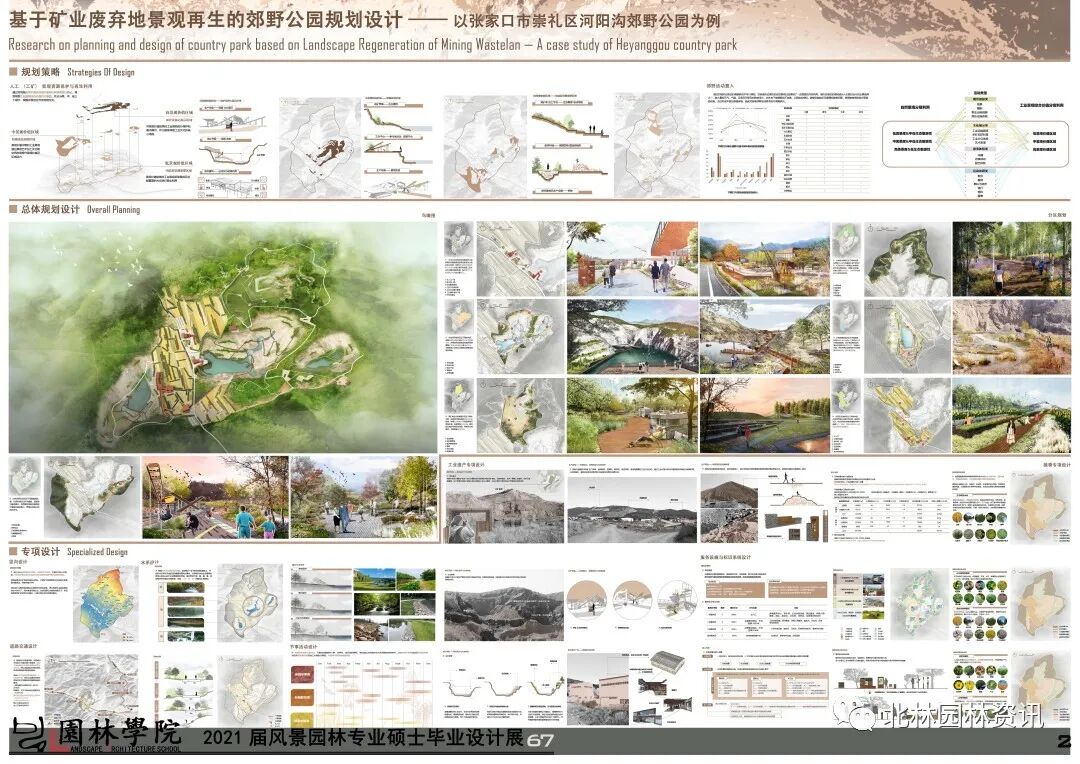Open the sunset terraced lawn rendering
This screenshot has width=1080, height=764.
coord(765,415)
